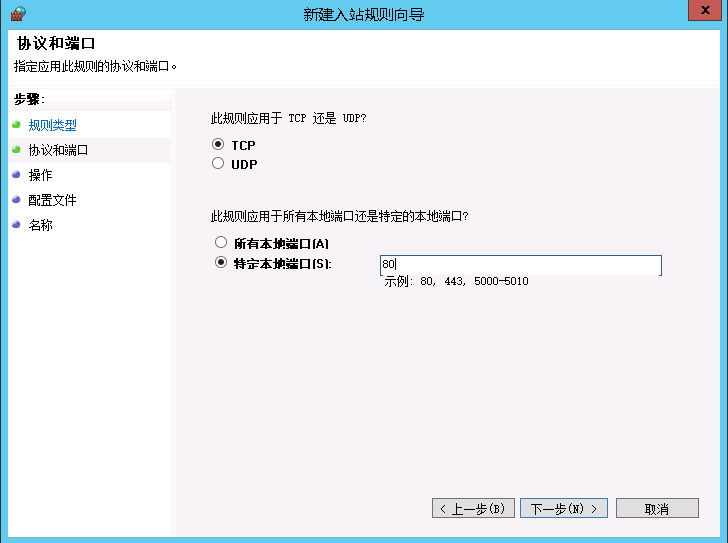Click the question 此规则应用于 TCP 还是 UDP?

pyautogui.click(x=288, y=118)
